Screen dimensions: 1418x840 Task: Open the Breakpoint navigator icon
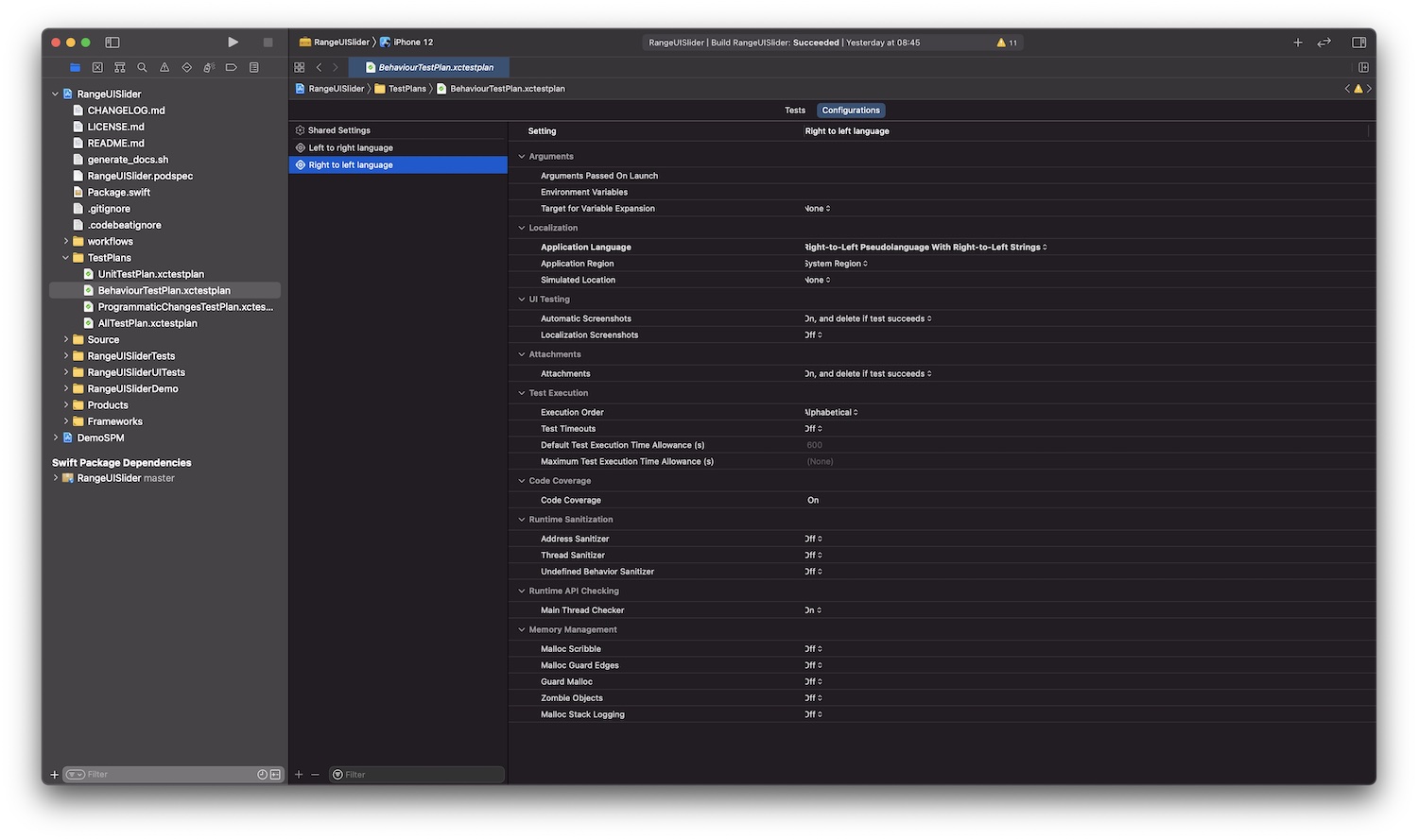[x=231, y=68]
